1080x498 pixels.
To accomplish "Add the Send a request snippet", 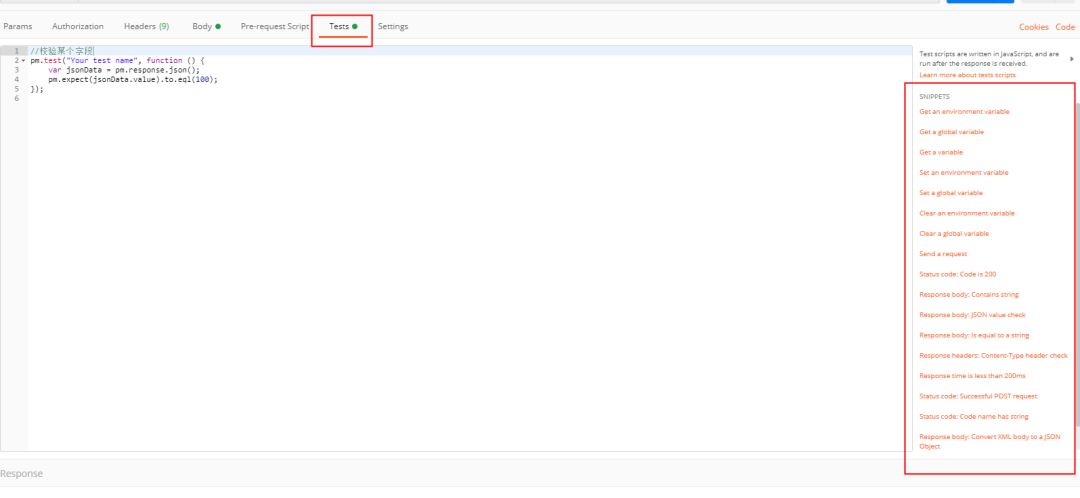I will pyautogui.click(x=943, y=254).
